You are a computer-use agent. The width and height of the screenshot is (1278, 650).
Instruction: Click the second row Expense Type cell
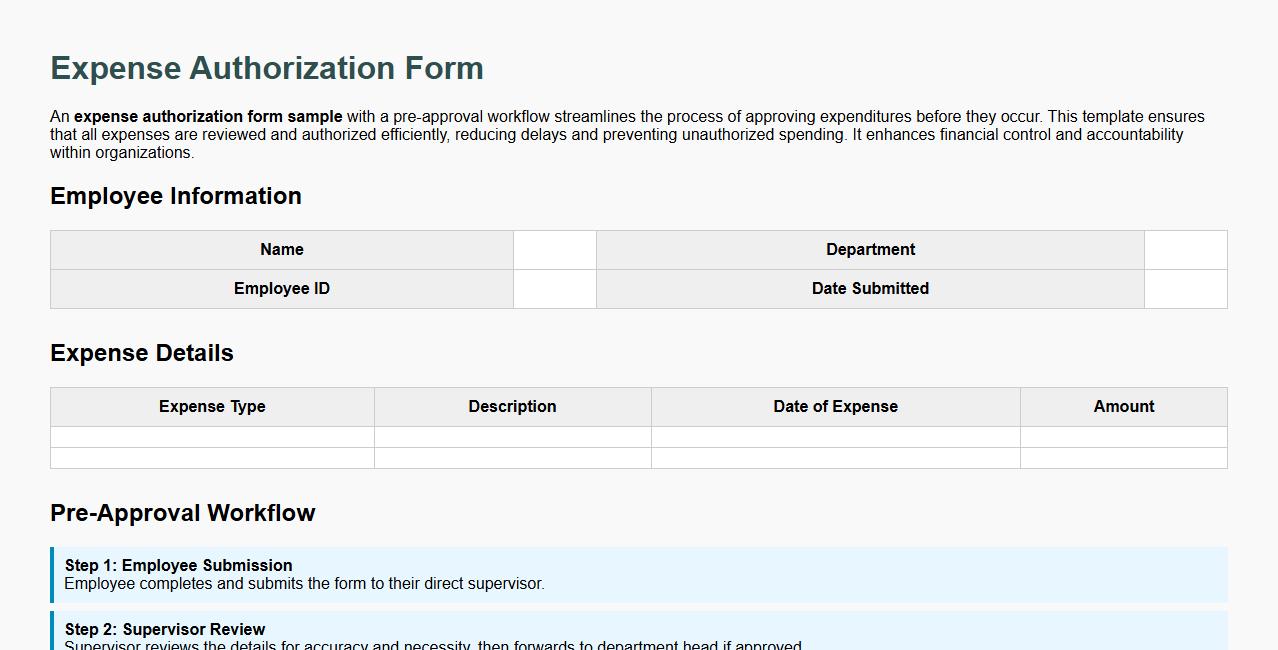point(212,458)
